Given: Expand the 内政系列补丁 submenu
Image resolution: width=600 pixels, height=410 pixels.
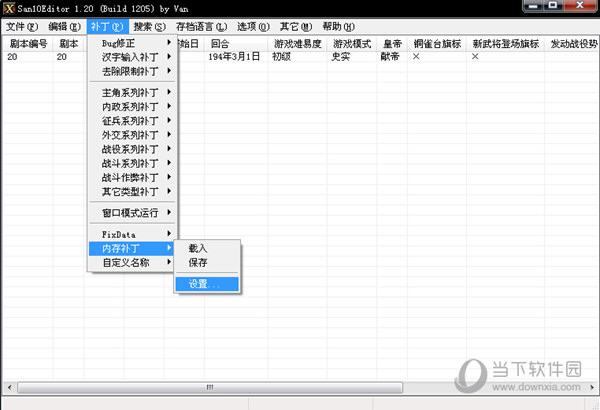Looking at the screenshot, I should [132, 106].
